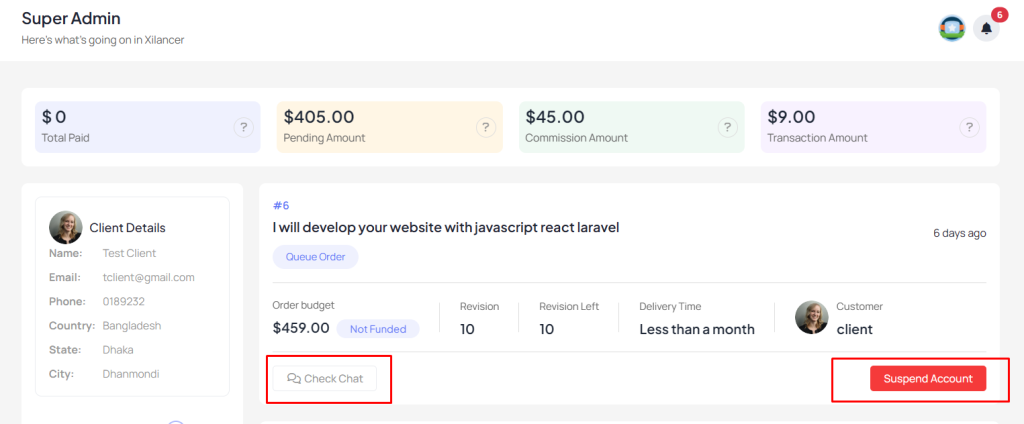Open the Check Chat button
This screenshot has height=424, width=1024.
coord(325,378)
